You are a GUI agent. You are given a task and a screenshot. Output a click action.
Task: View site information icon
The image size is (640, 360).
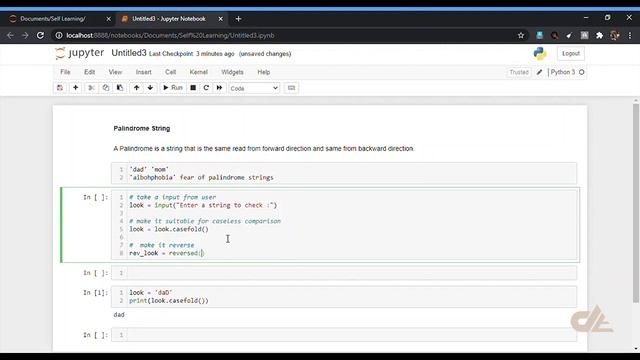pyautogui.click(x=59, y=36)
